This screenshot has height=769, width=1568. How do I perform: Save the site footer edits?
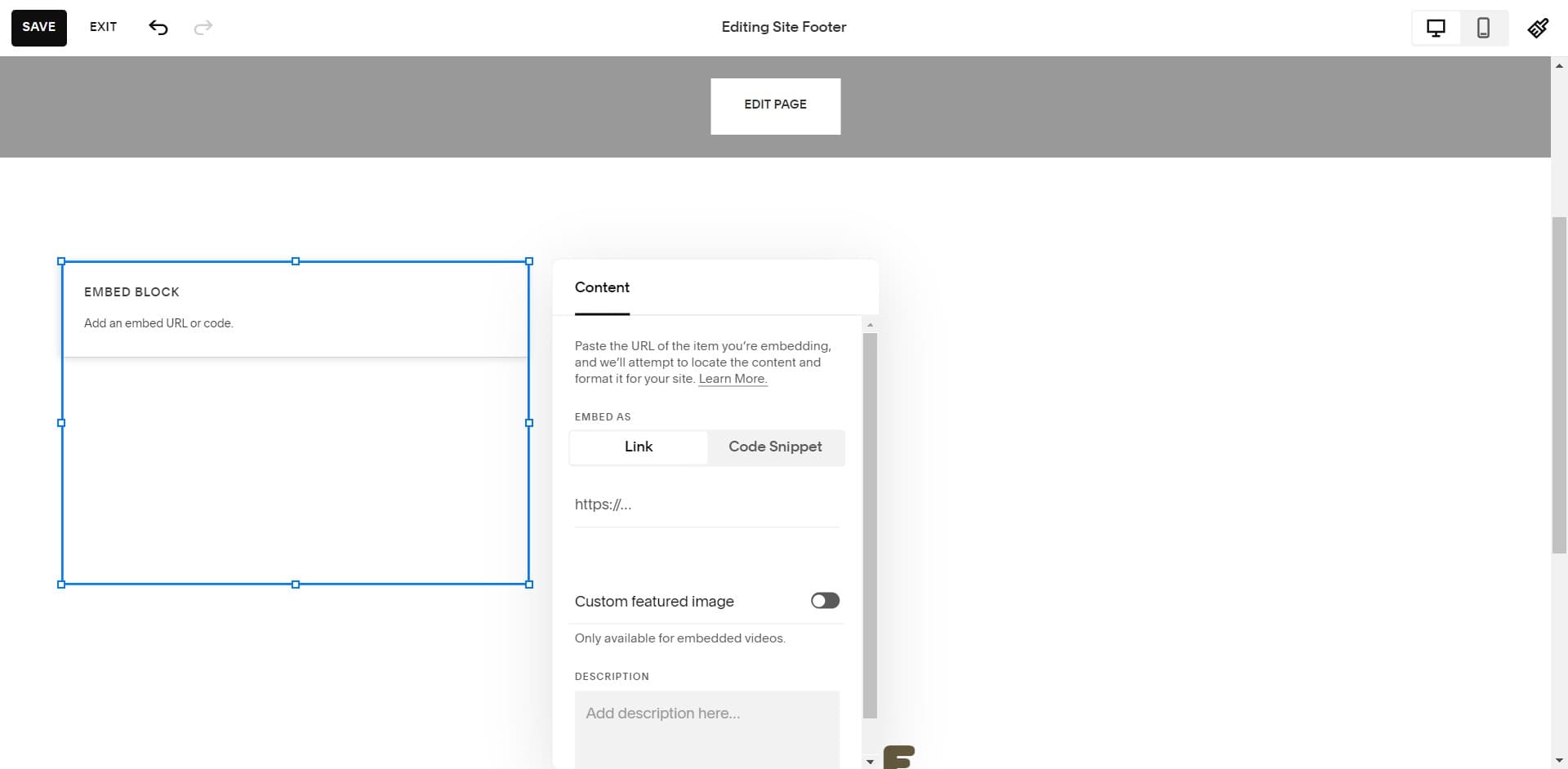coord(38,27)
